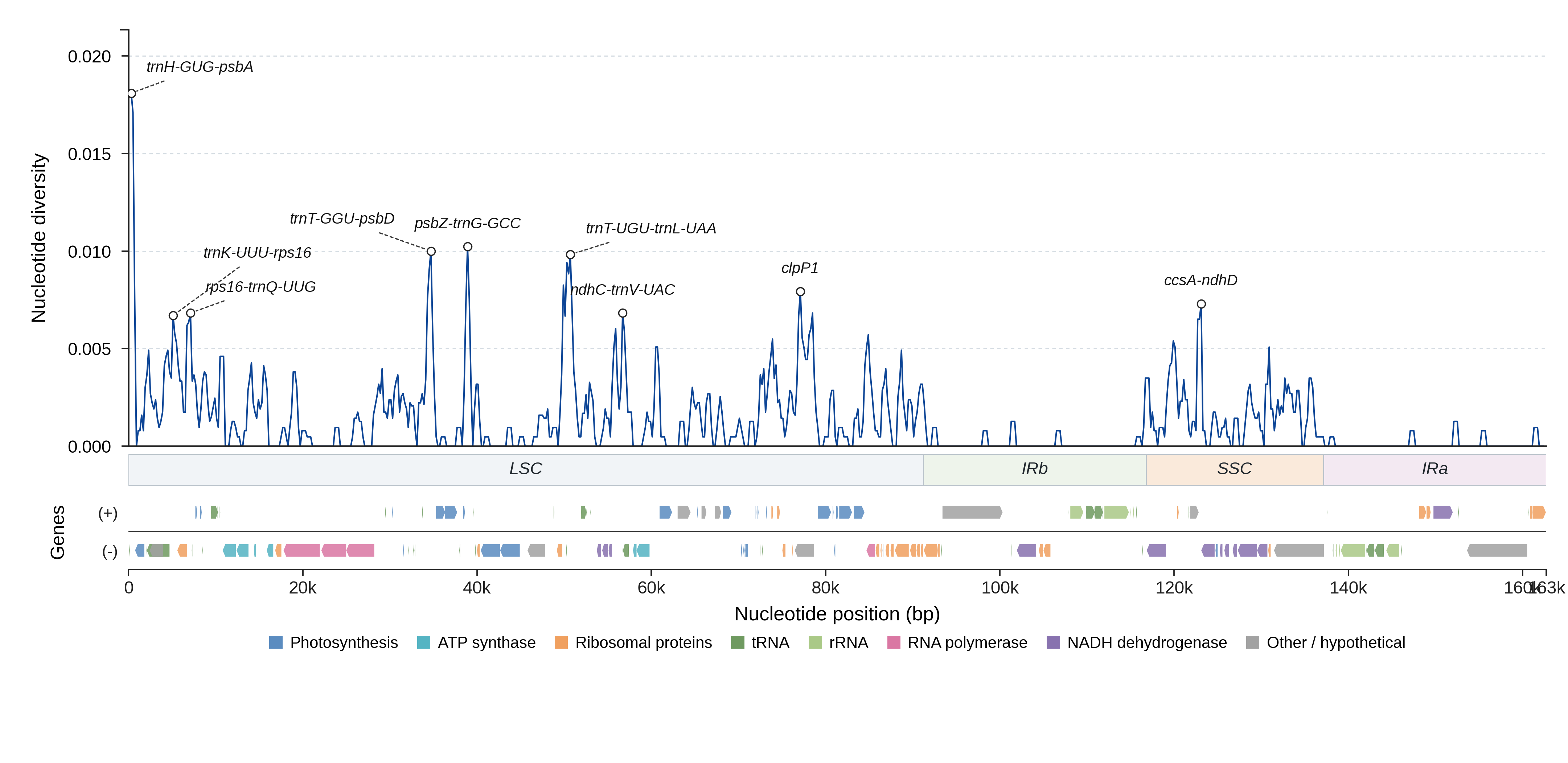Click the 0.020 y-axis tick label
Viewport: 1568px width, 763px height.
90,57
